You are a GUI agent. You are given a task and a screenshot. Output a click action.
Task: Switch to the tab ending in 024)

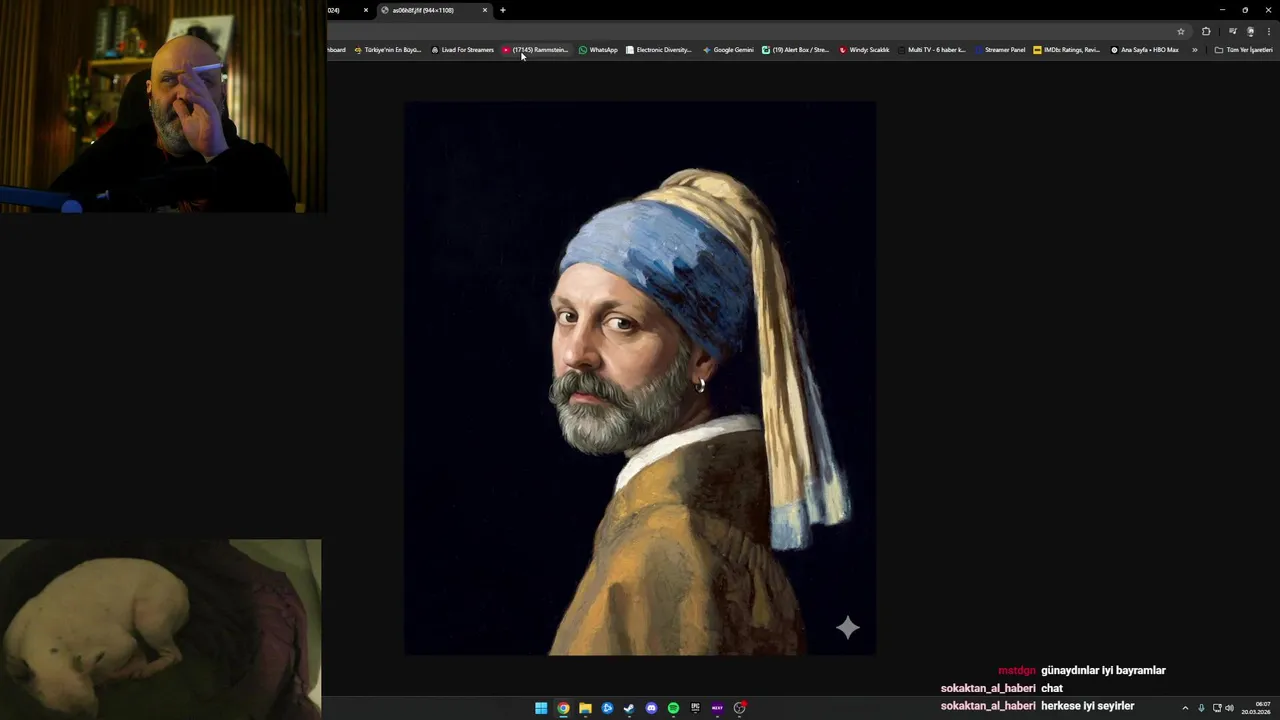coord(343,10)
